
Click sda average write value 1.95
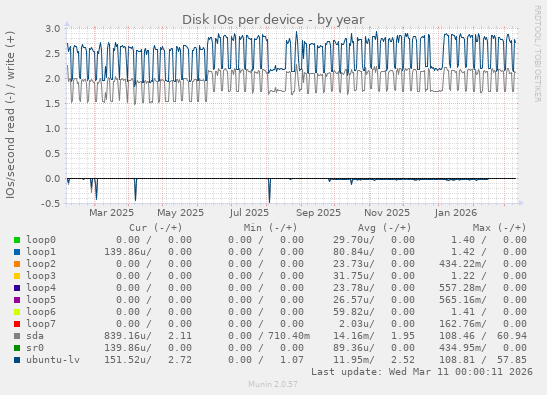point(403,336)
